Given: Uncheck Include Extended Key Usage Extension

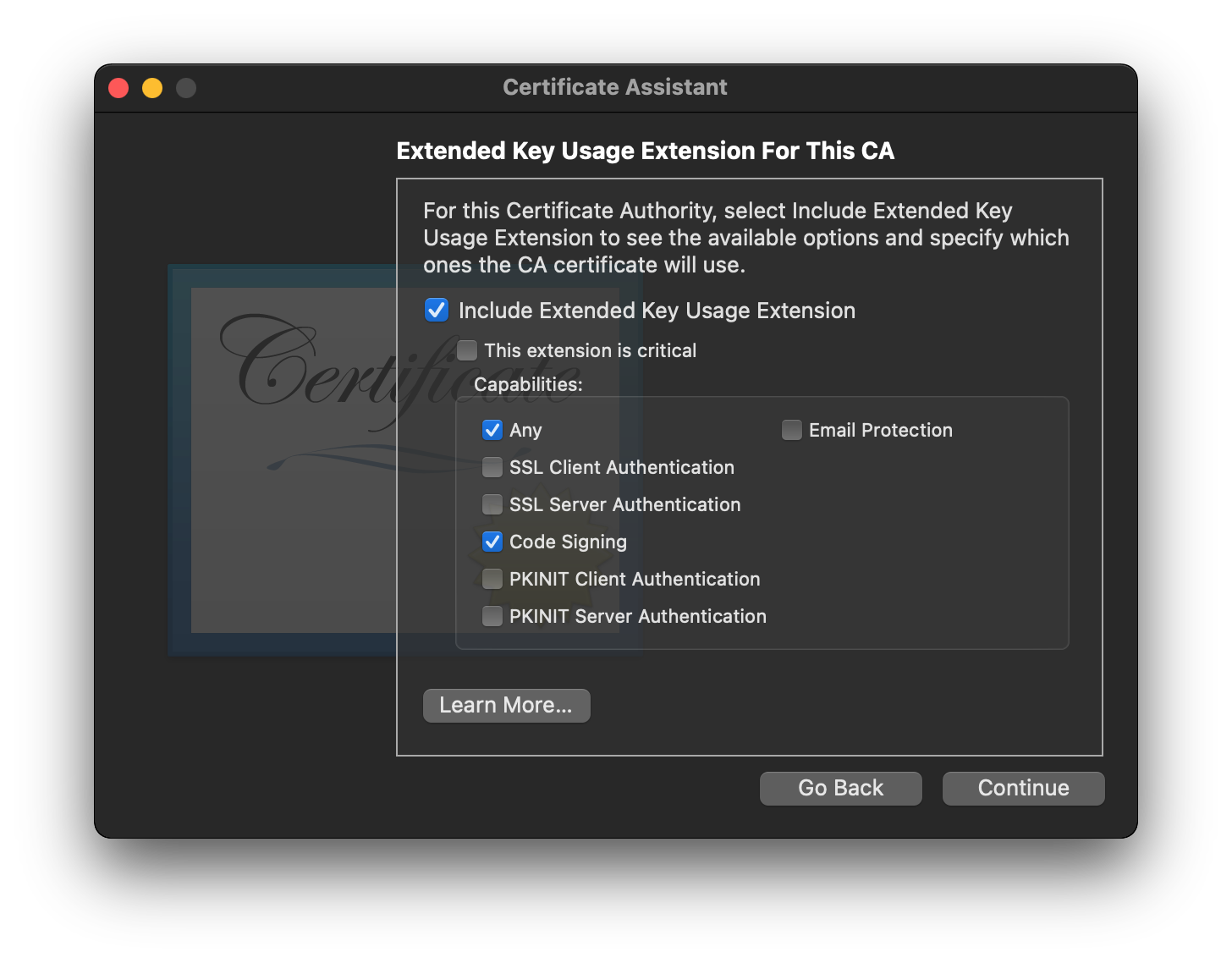Looking at the screenshot, I should (437, 311).
